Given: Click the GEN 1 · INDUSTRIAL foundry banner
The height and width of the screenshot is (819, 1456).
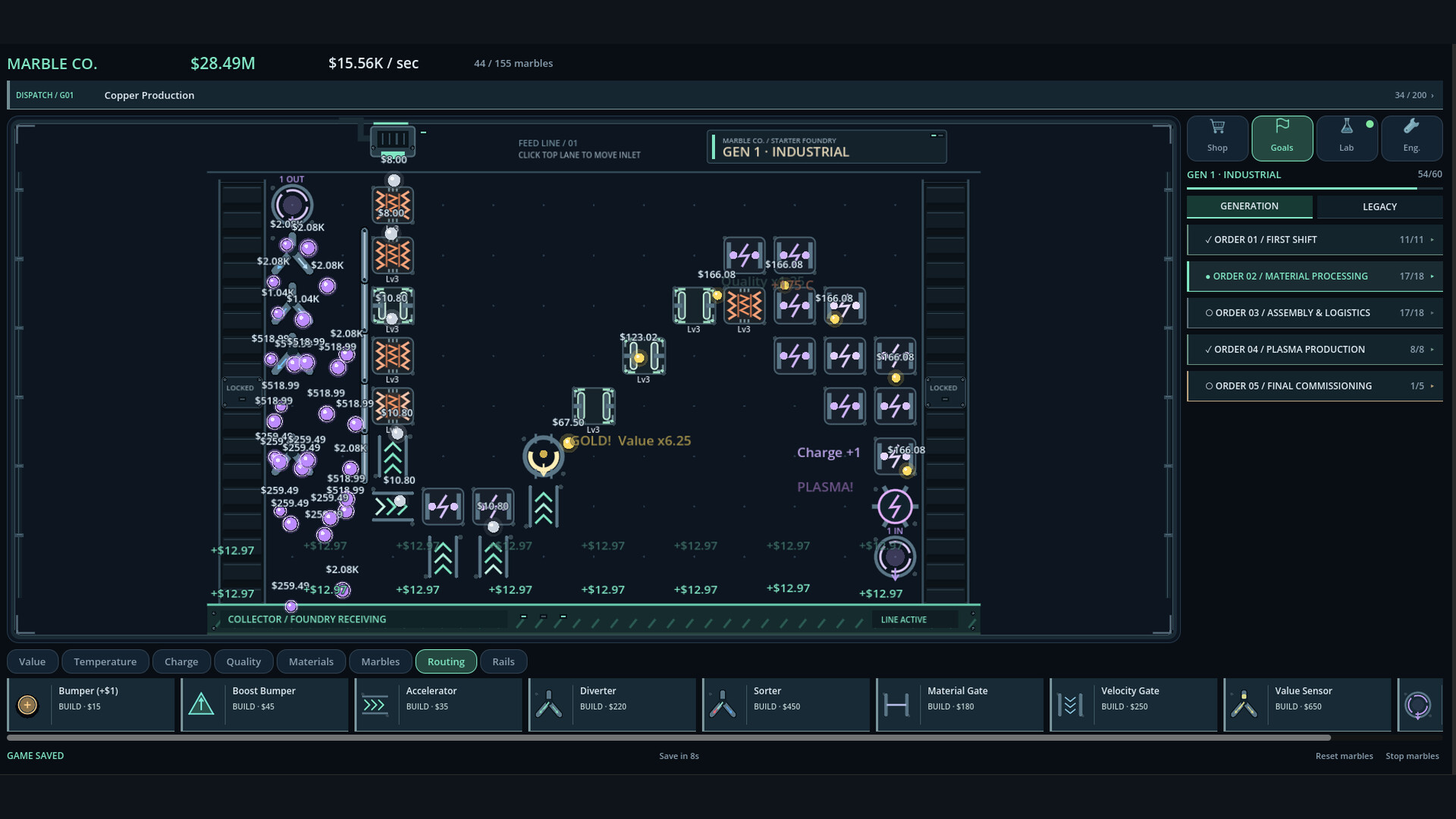Looking at the screenshot, I should (827, 146).
